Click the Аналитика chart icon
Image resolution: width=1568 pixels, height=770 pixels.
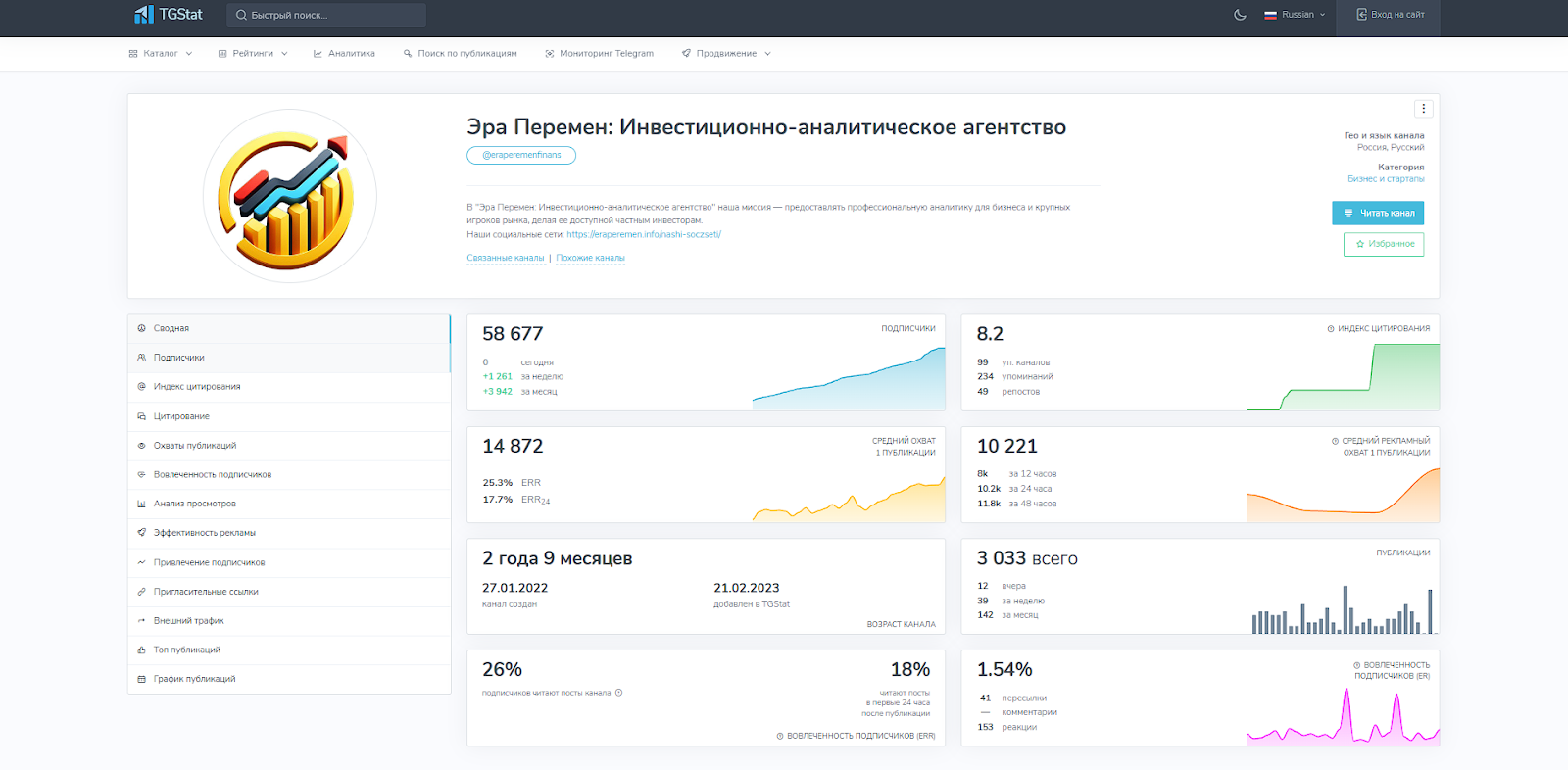[x=318, y=54]
